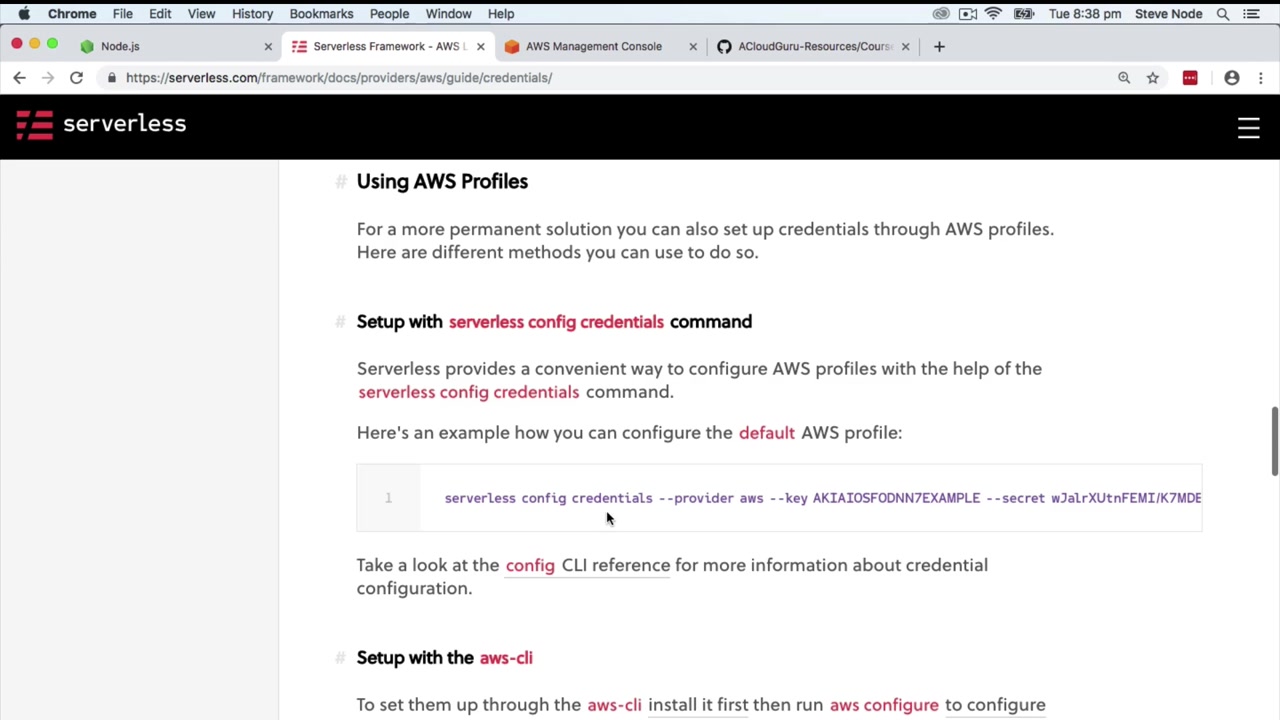The width and height of the screenshot is (1280, 720).
Task: Open the Edit menu
Action: coord(160,14)
